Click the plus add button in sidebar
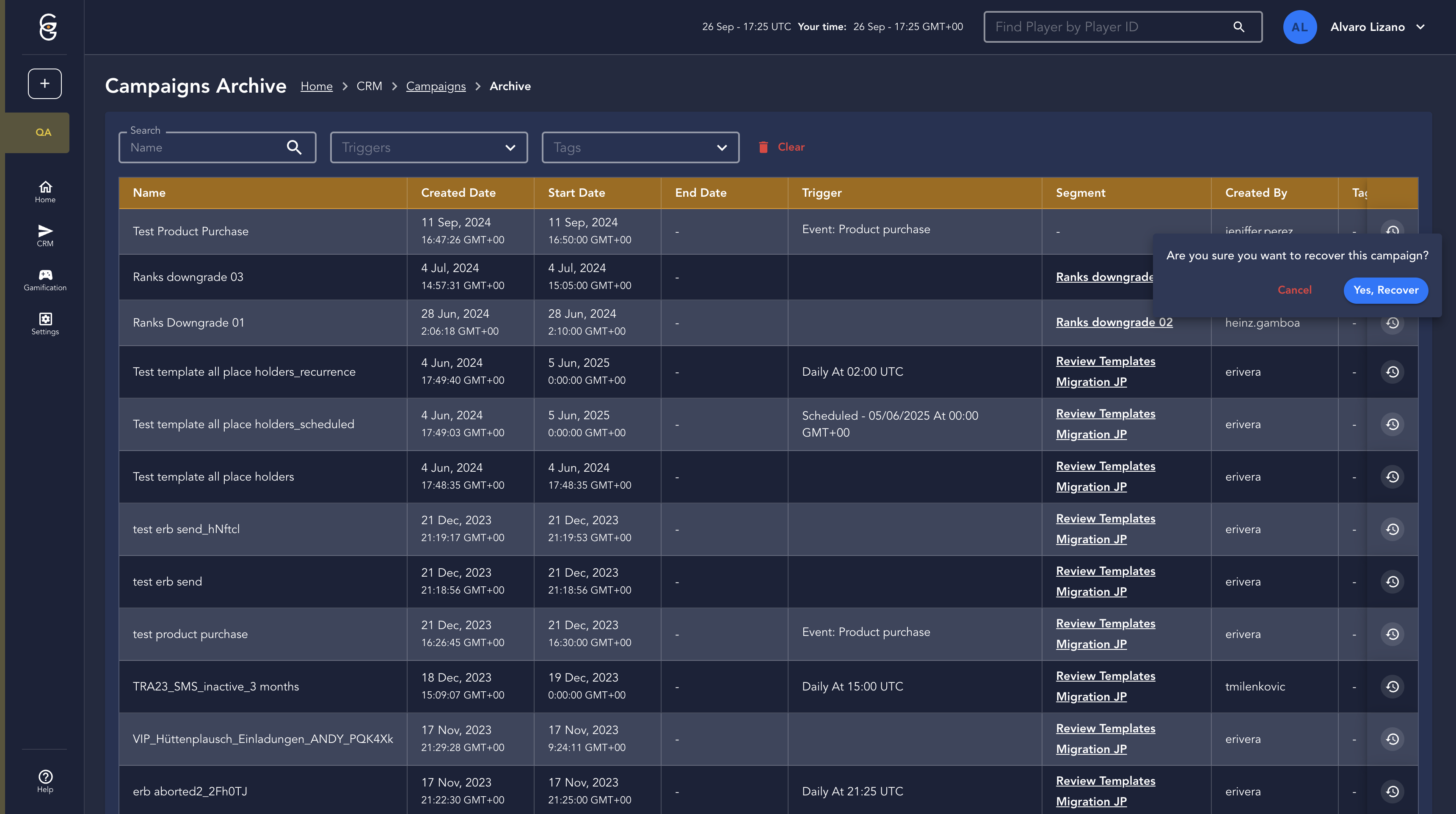 [44, 84]
